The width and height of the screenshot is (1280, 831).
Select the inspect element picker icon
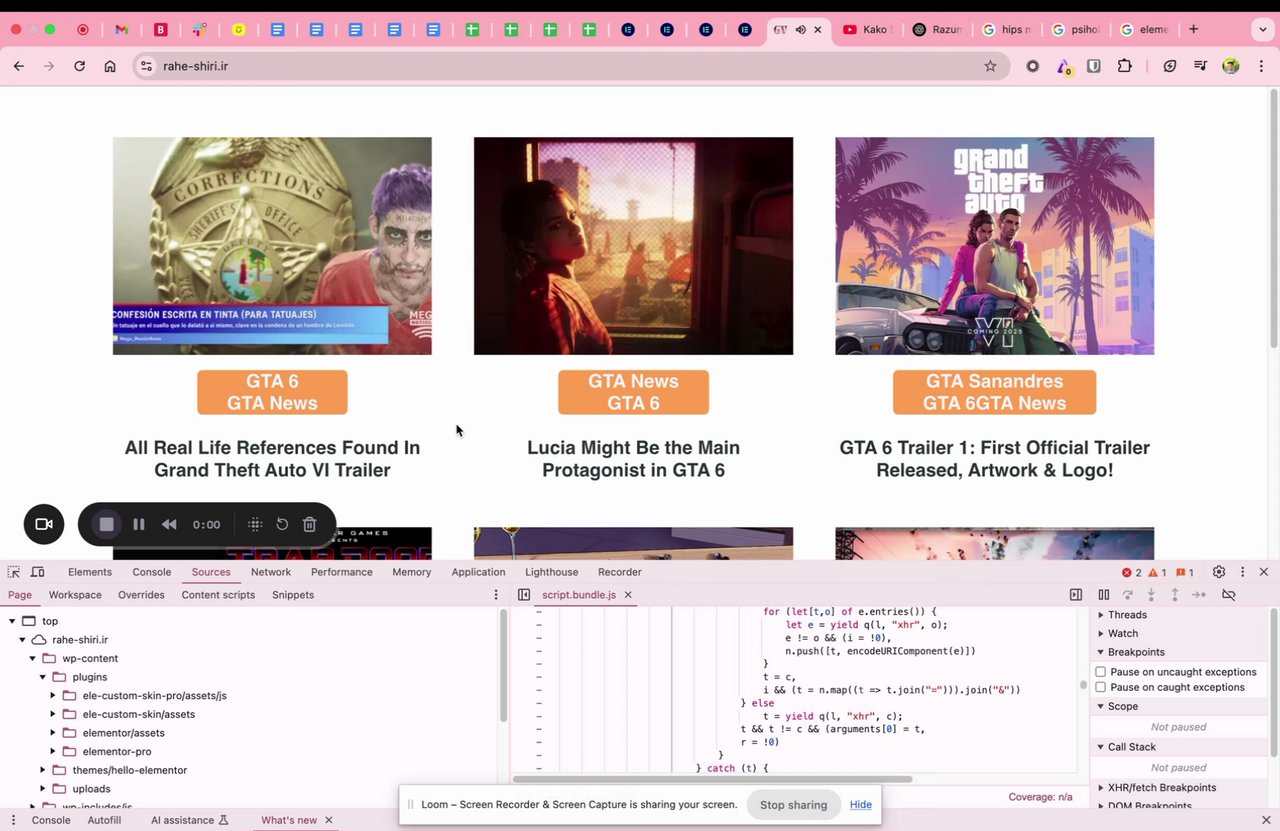pos(14,572)
